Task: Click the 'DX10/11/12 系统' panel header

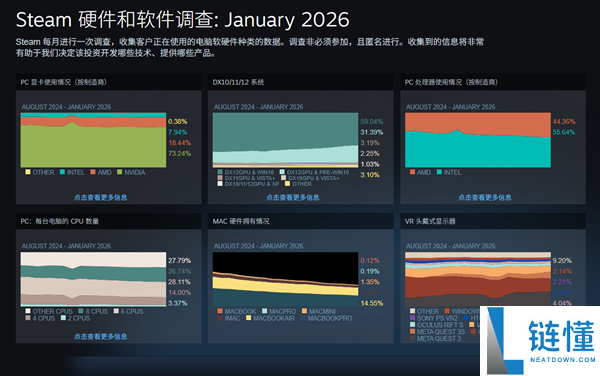Action: click(x=301, y=82)
